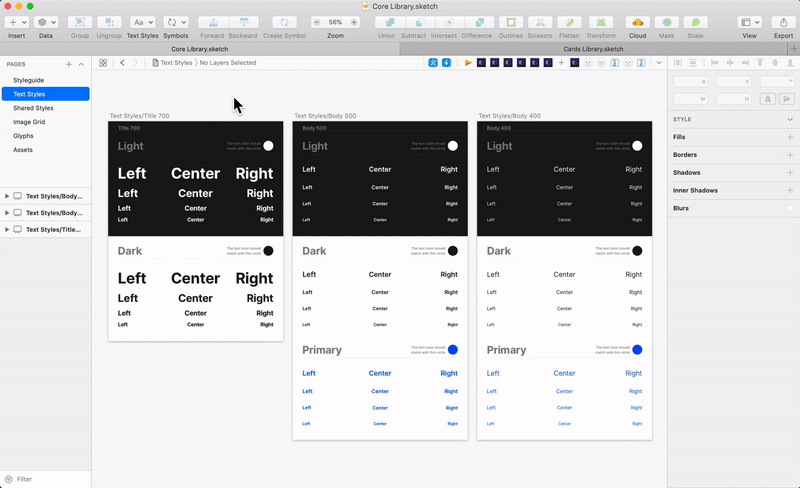Click the blue Primary circle in Body 500
Viewport: 800px width, 488px height.
coord(453,350)
